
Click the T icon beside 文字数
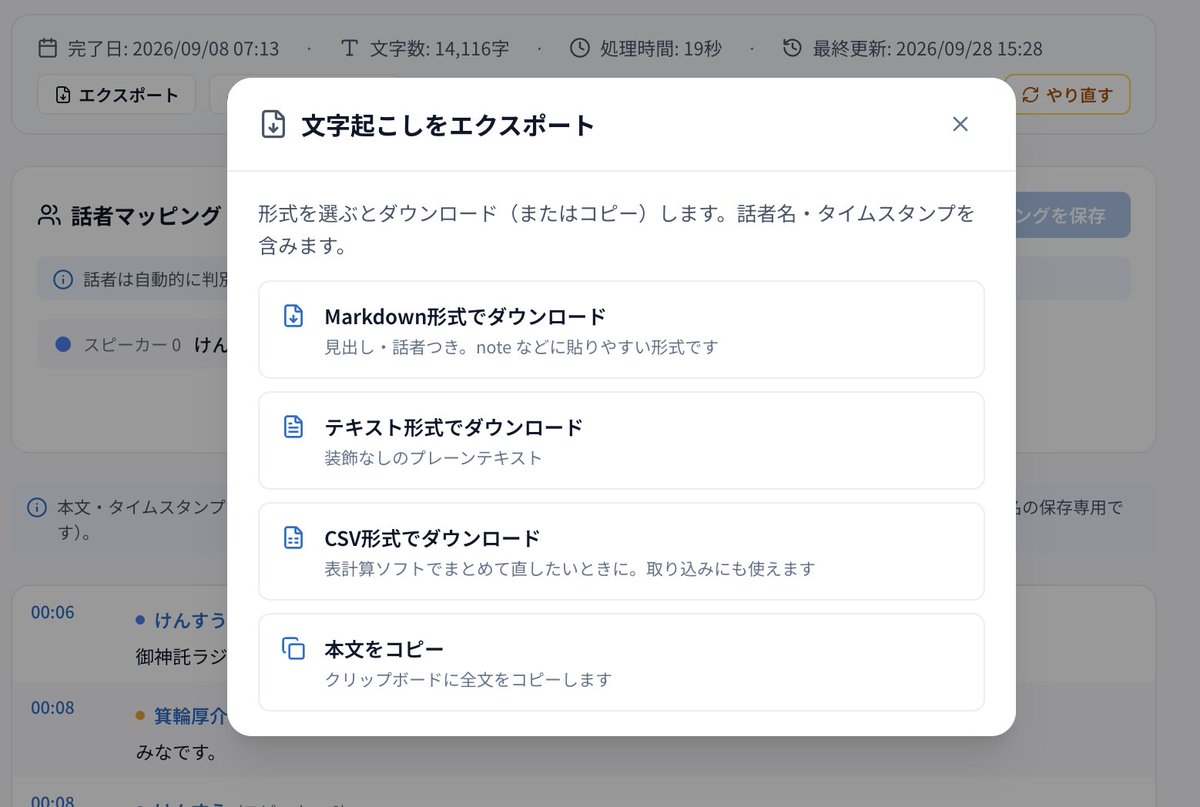click(x=349, y=47)
